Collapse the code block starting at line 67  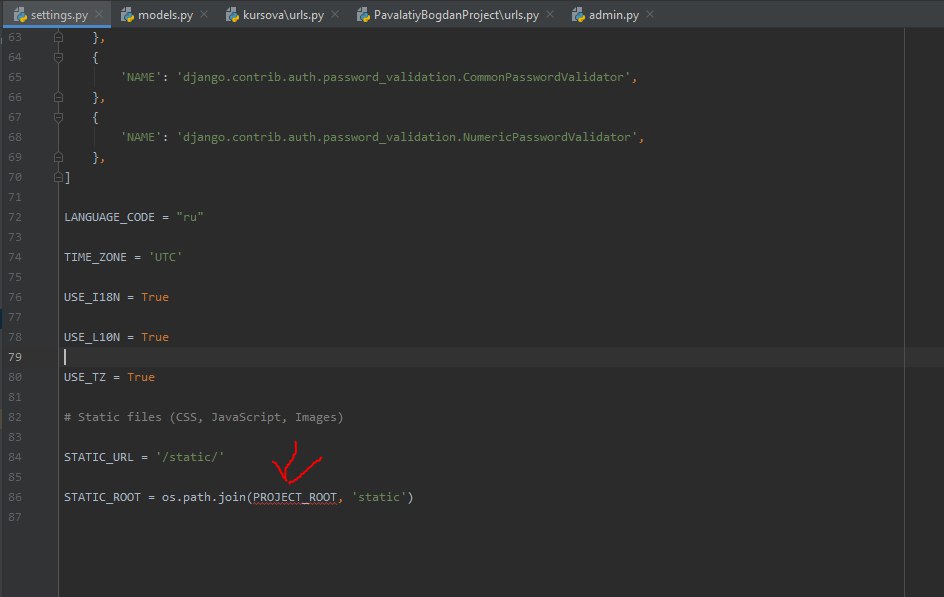click(x=58, y=117)
